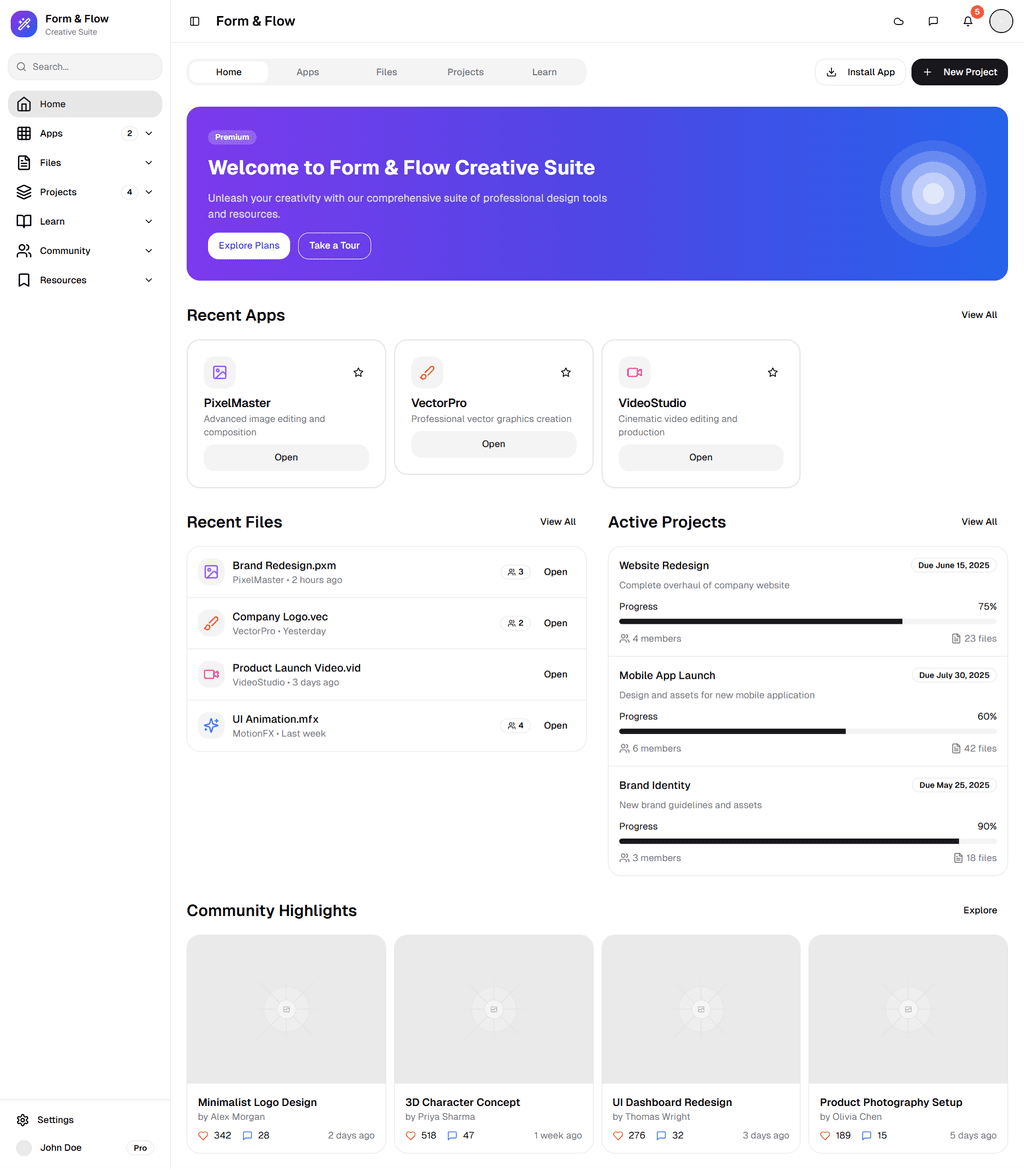
Task: Expand the Learn sidebar chevron
Action: 149,222
